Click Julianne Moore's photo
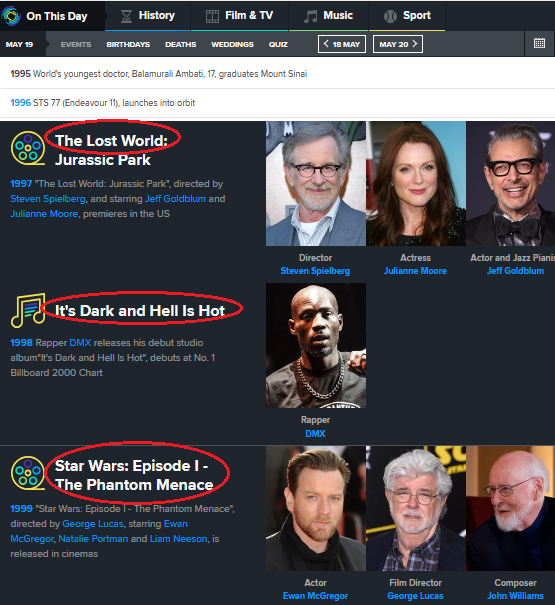Screen dimensions: 555x605 416,184
